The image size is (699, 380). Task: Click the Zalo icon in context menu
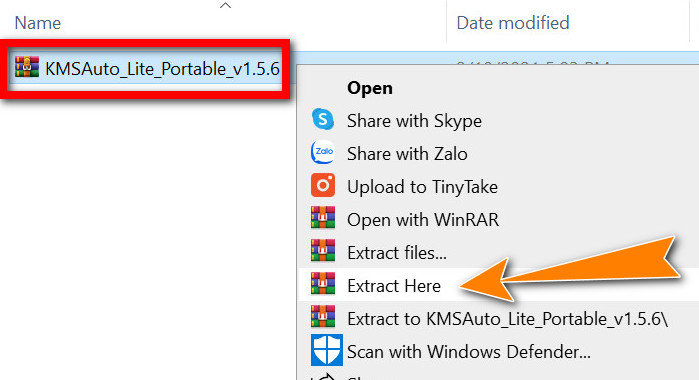click(x=323, y=153)
